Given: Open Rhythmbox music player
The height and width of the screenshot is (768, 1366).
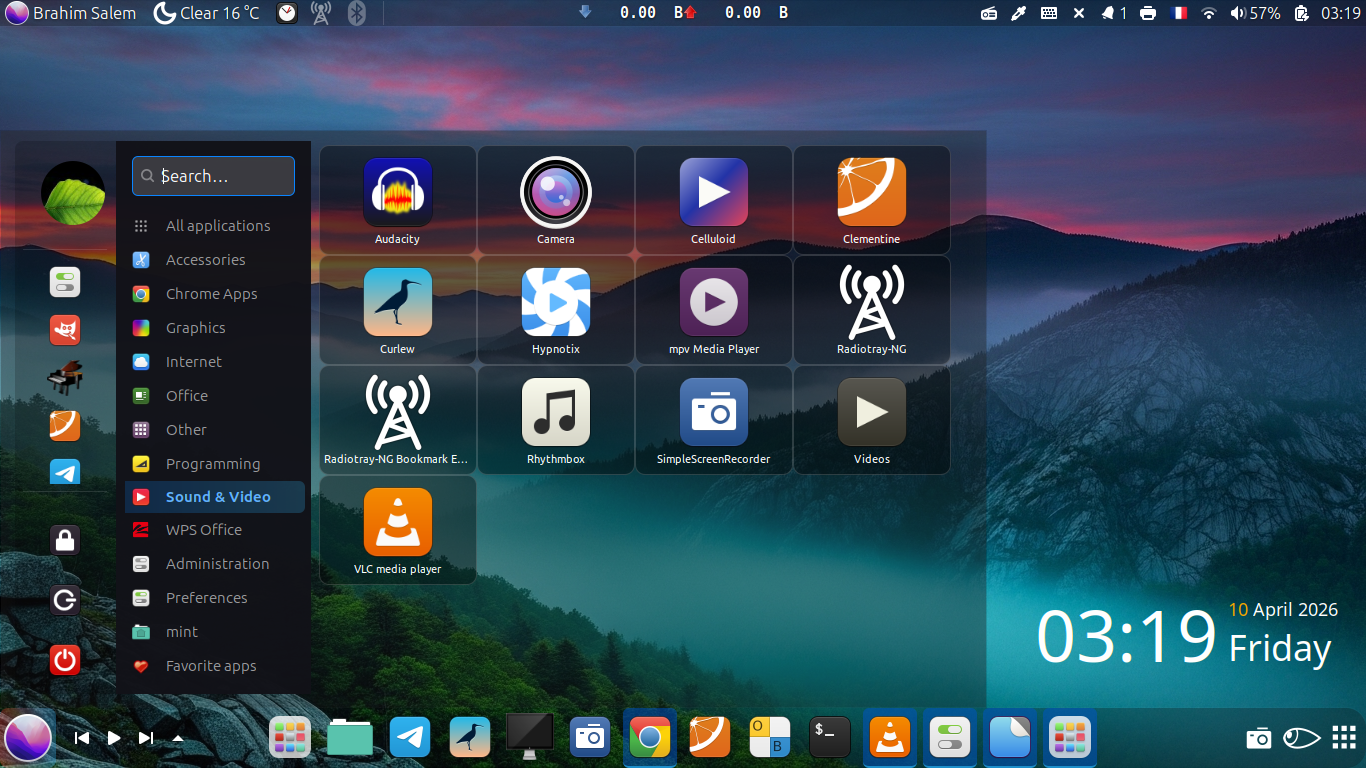Looking at the screenshot, I should point(555,420).
